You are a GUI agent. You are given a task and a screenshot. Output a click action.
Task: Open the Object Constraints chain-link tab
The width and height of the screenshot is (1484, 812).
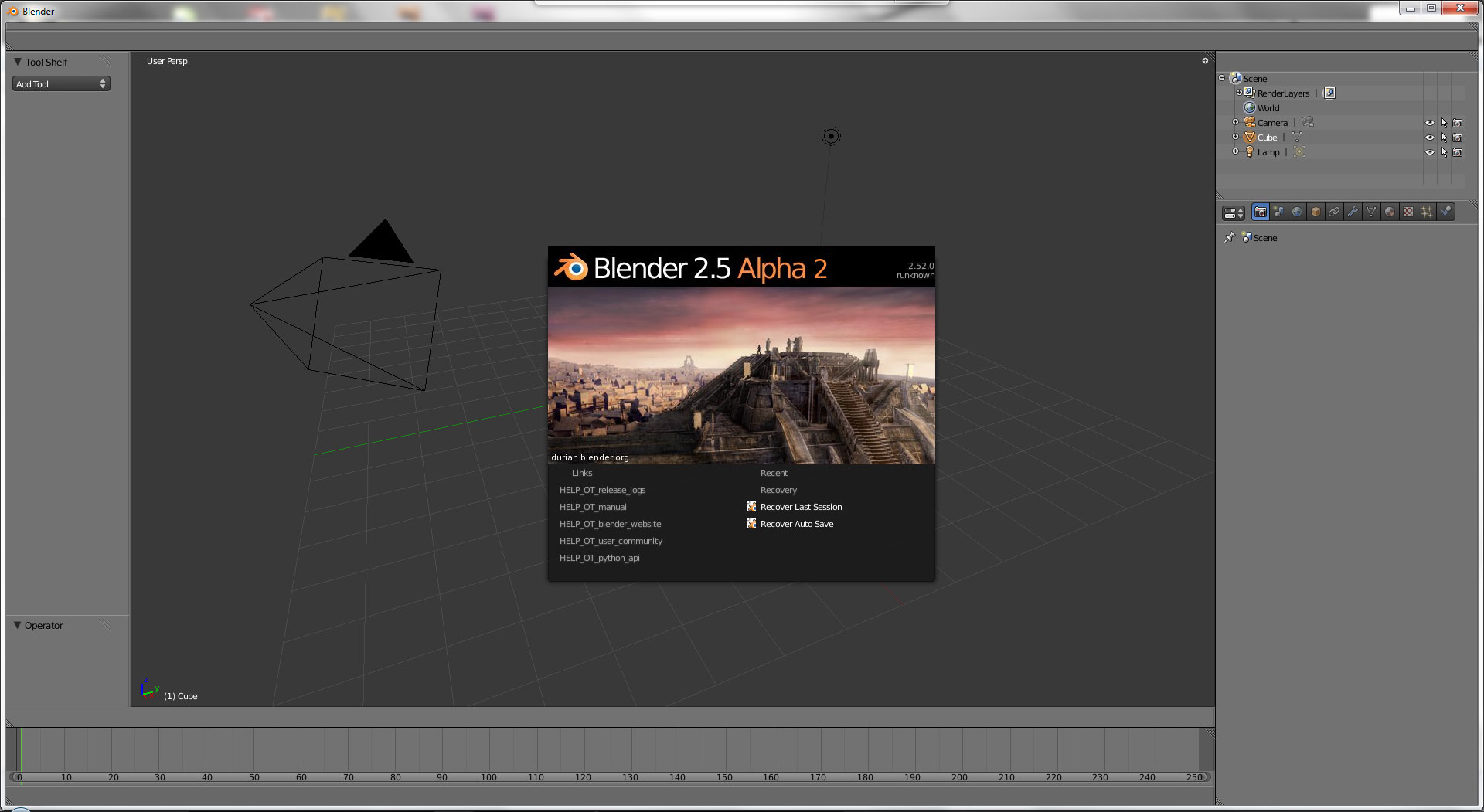1334,212
